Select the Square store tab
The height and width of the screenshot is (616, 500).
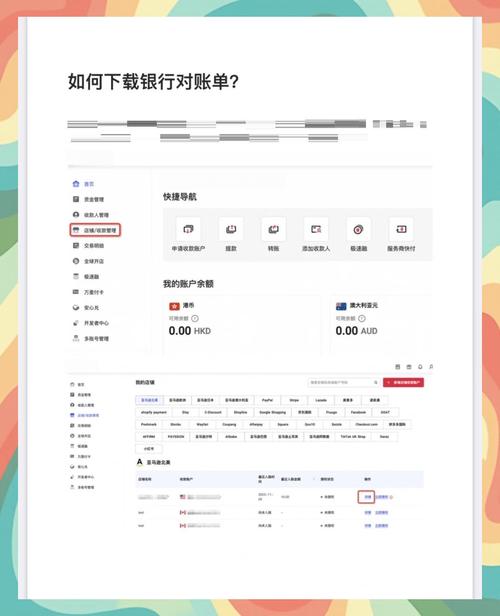point(283,424)
